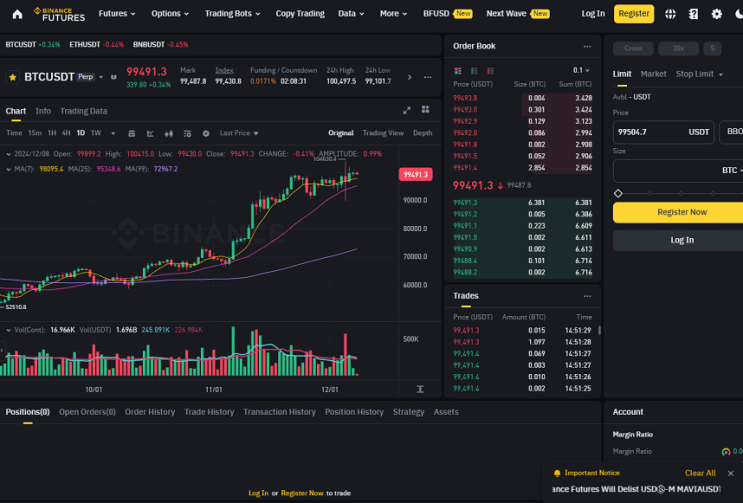The width and height of the screenshot is (743, 503).
Task: Switch chart to Original view
Action: coord(341,133)
